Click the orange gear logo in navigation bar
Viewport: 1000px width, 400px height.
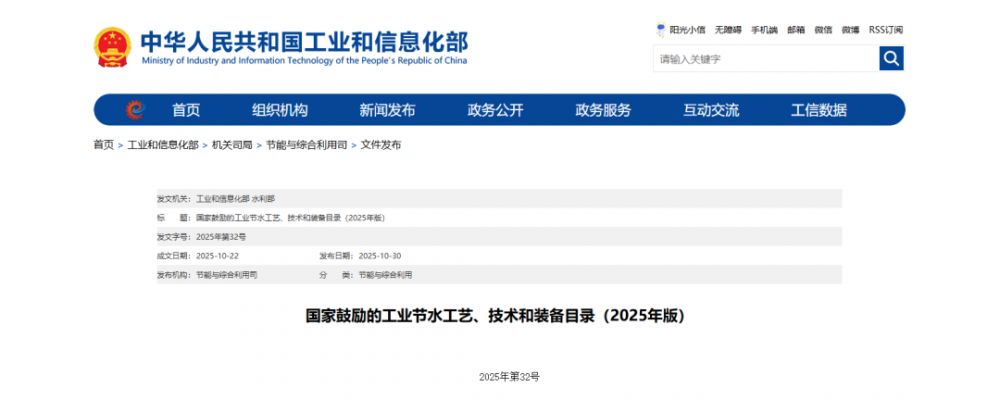[x=135, y=110]
